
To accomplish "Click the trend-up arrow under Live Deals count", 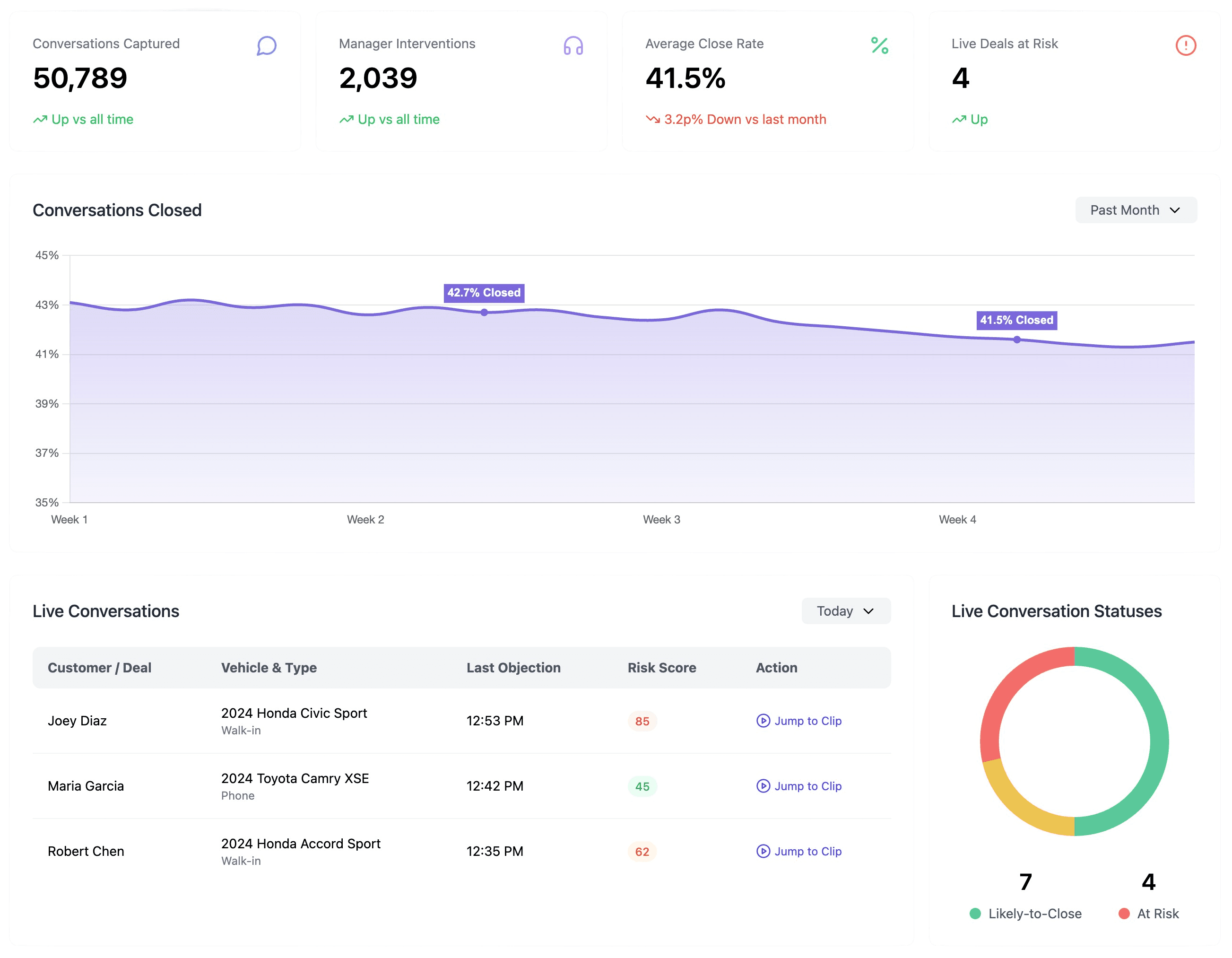I will (959, 120).
